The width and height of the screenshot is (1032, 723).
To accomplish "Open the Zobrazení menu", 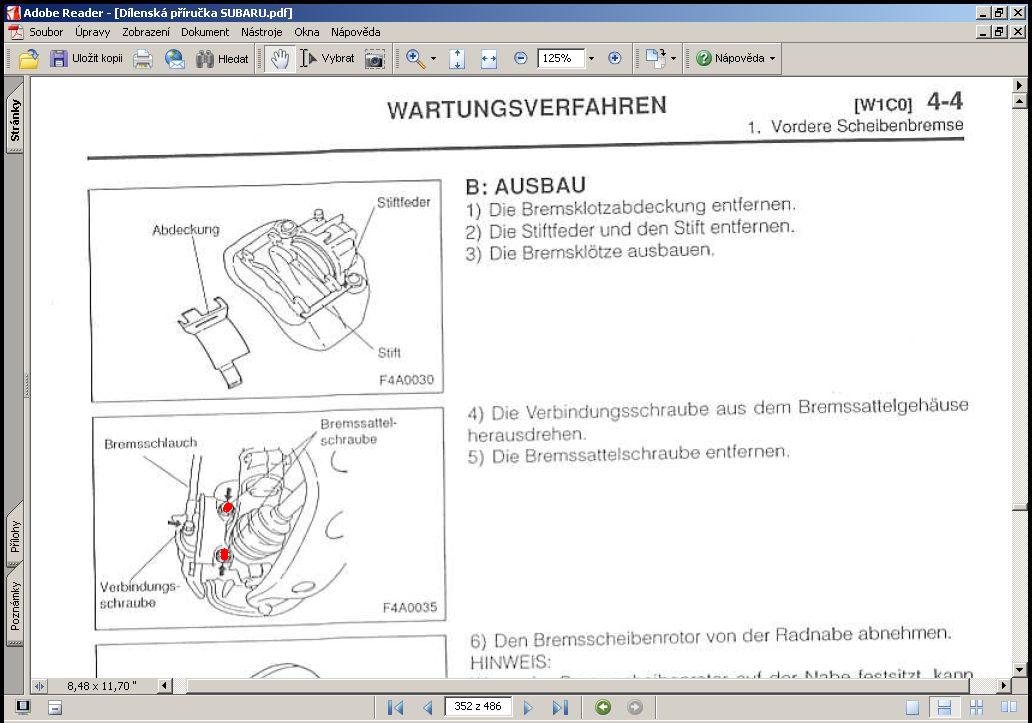I will click(145, 32).
